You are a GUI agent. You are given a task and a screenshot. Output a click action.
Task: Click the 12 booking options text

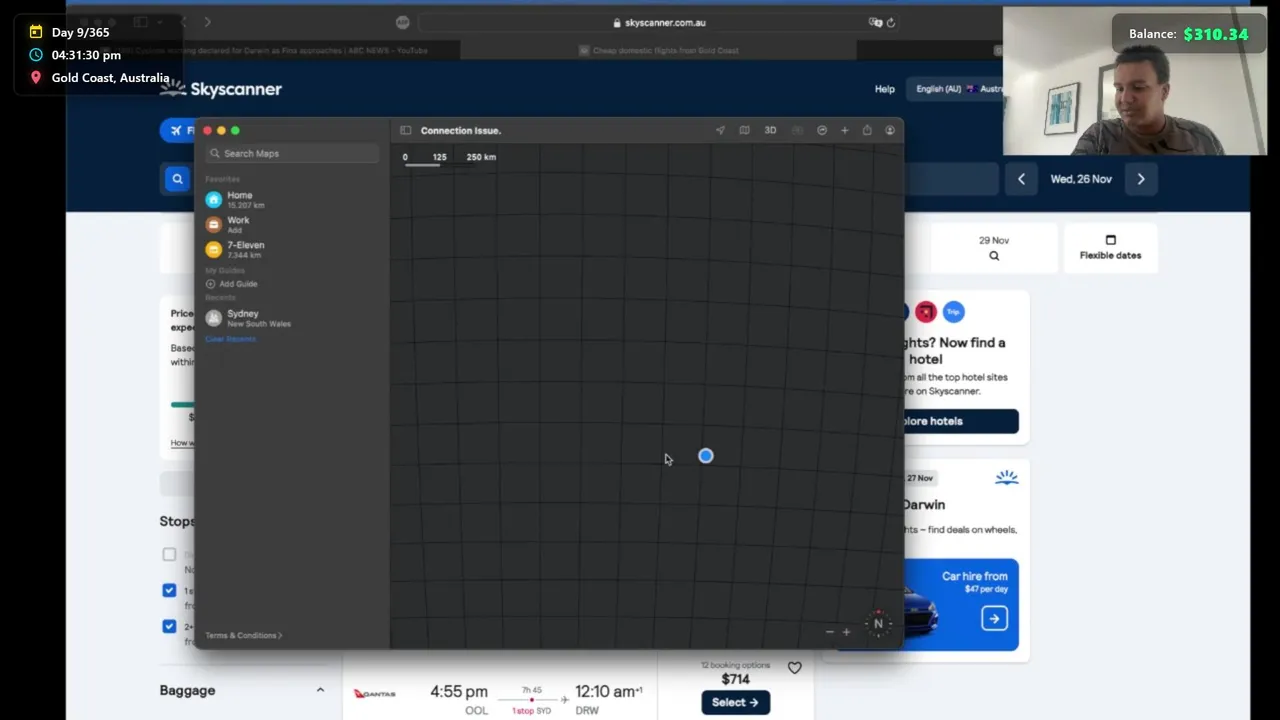tap(735, 665)
